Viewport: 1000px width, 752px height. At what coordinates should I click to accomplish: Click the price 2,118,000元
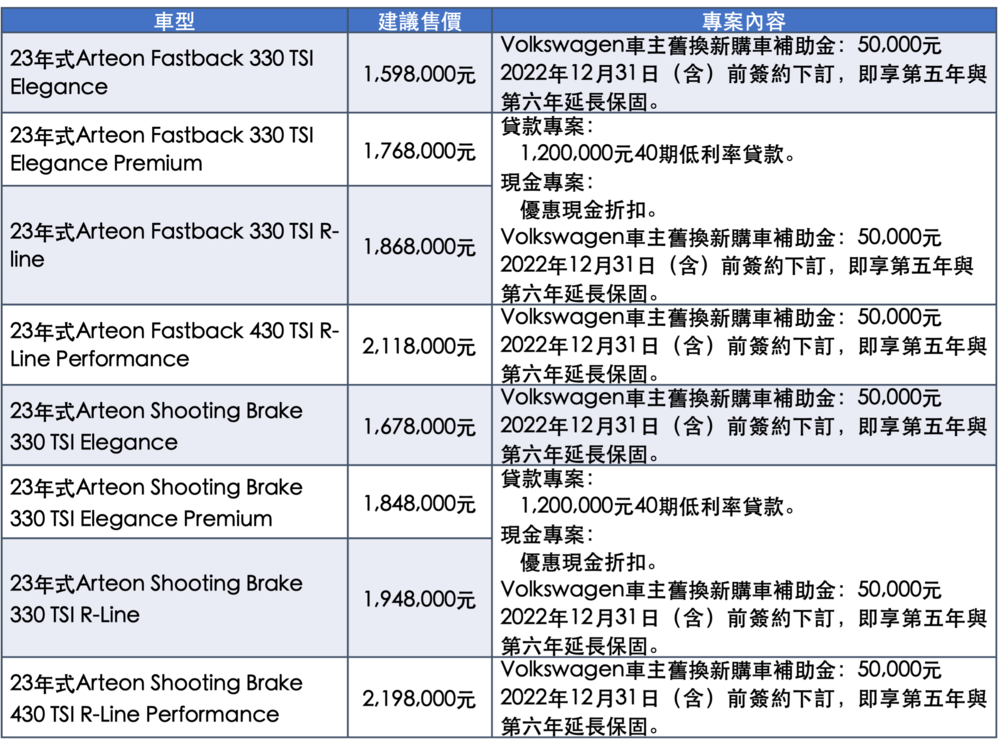point(420,346)
